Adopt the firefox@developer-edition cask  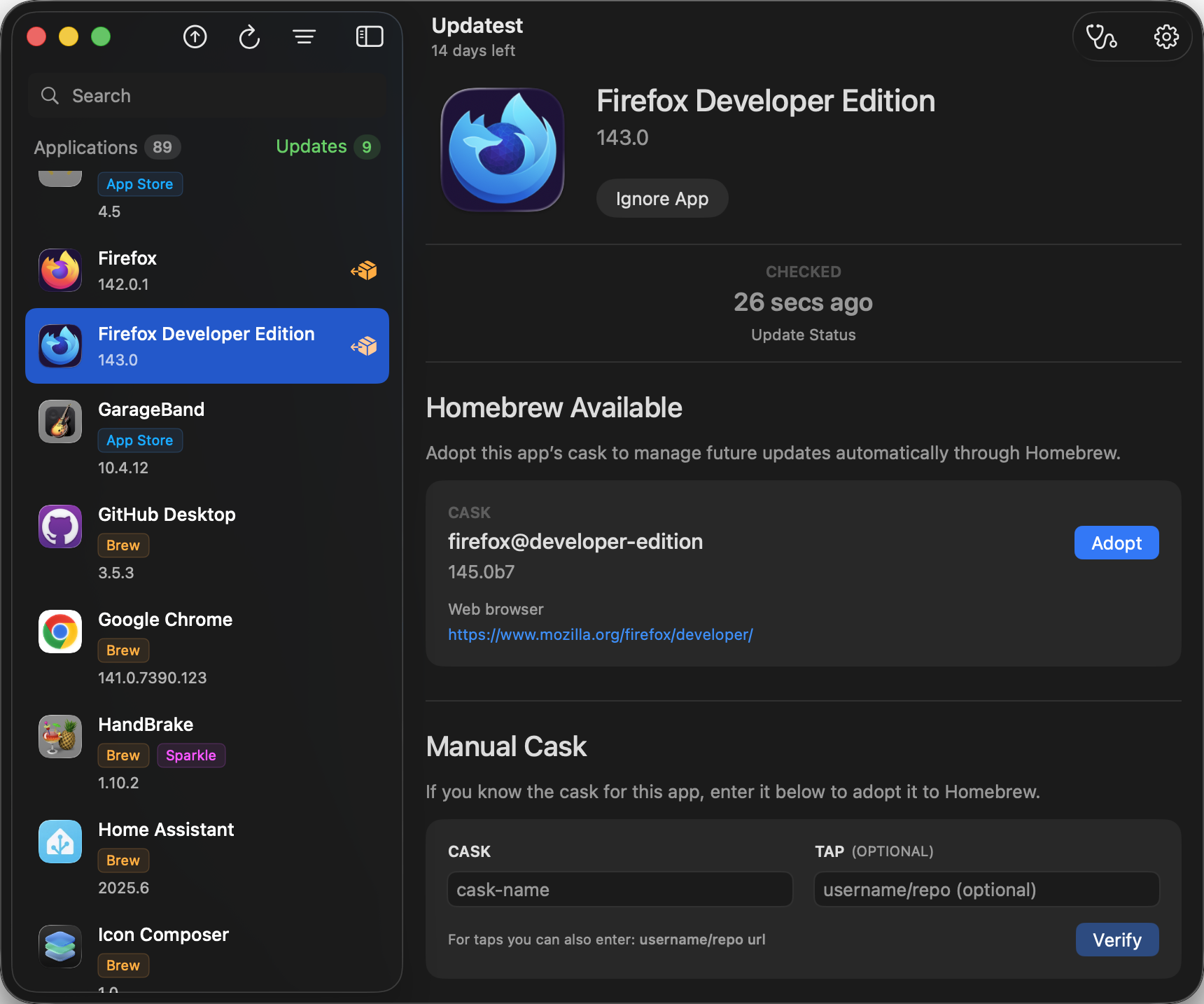coord(1116,543)
